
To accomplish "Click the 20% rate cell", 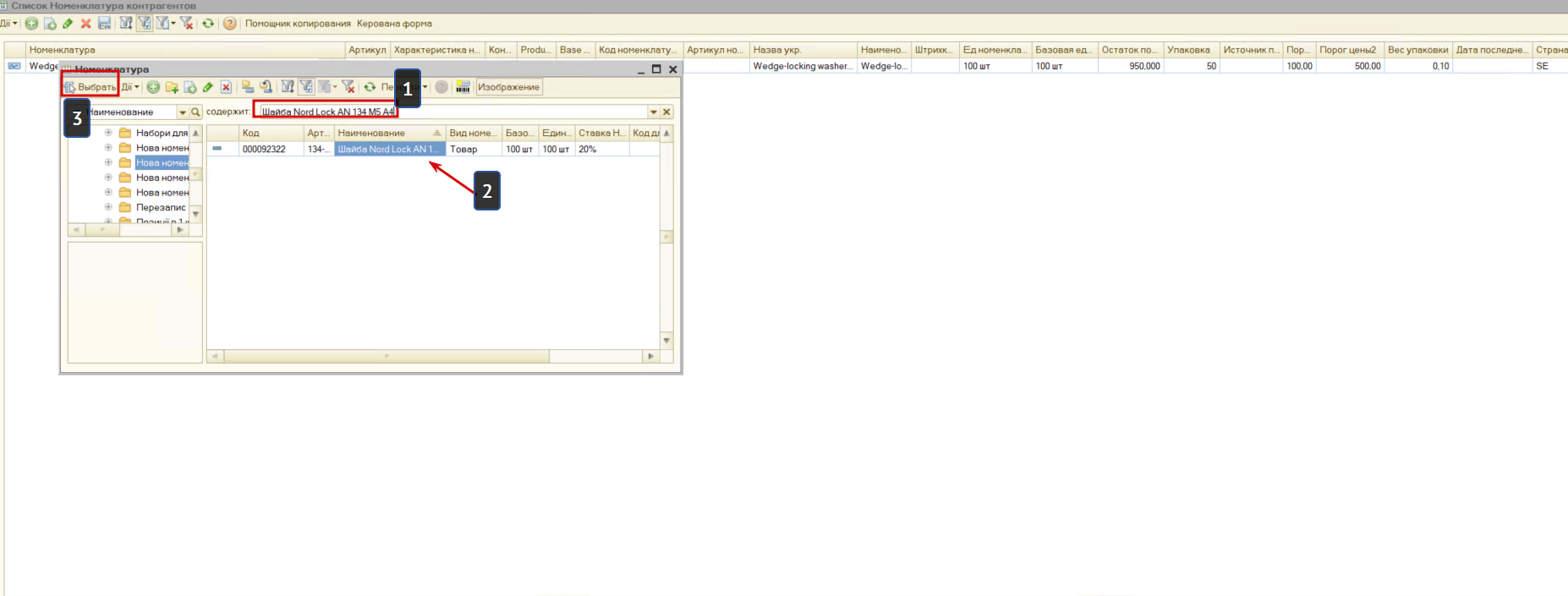I will [x=602, y=149].
